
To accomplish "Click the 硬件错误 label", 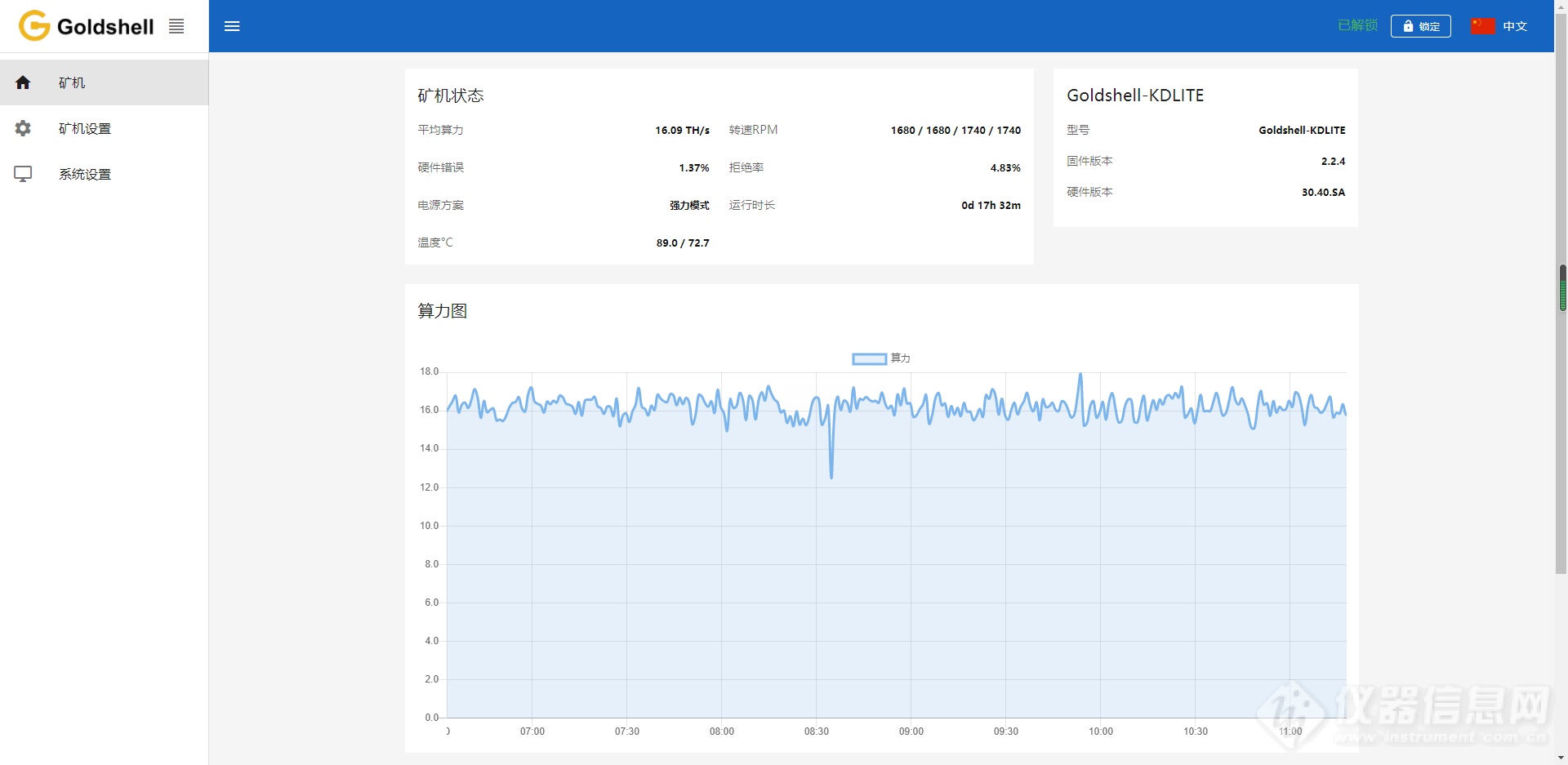I will 440,167.
